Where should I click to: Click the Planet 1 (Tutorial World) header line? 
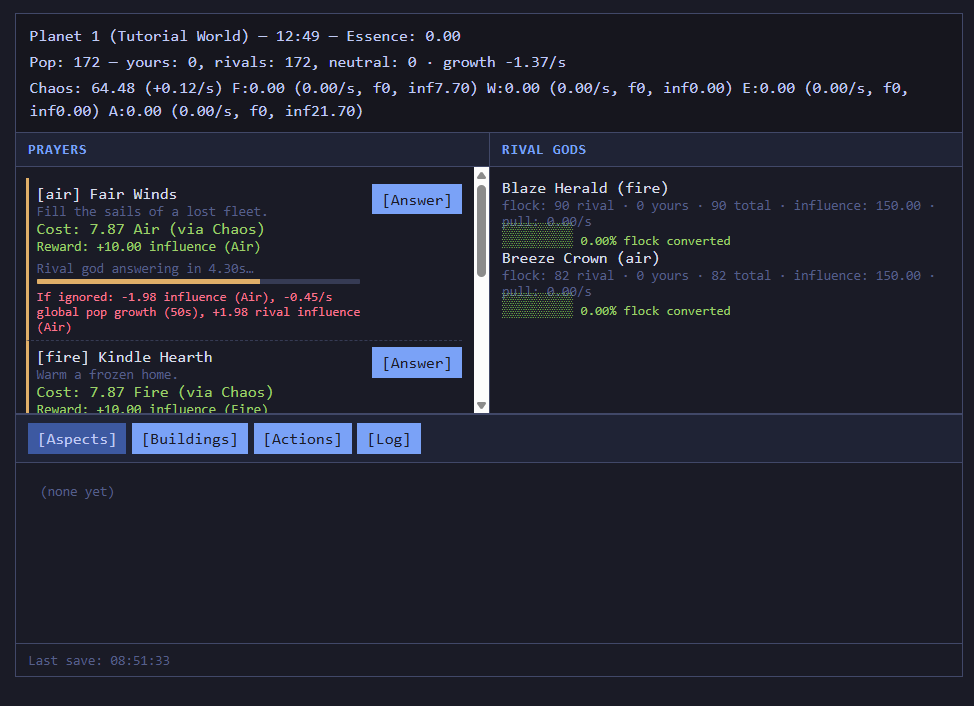(245, 36)
